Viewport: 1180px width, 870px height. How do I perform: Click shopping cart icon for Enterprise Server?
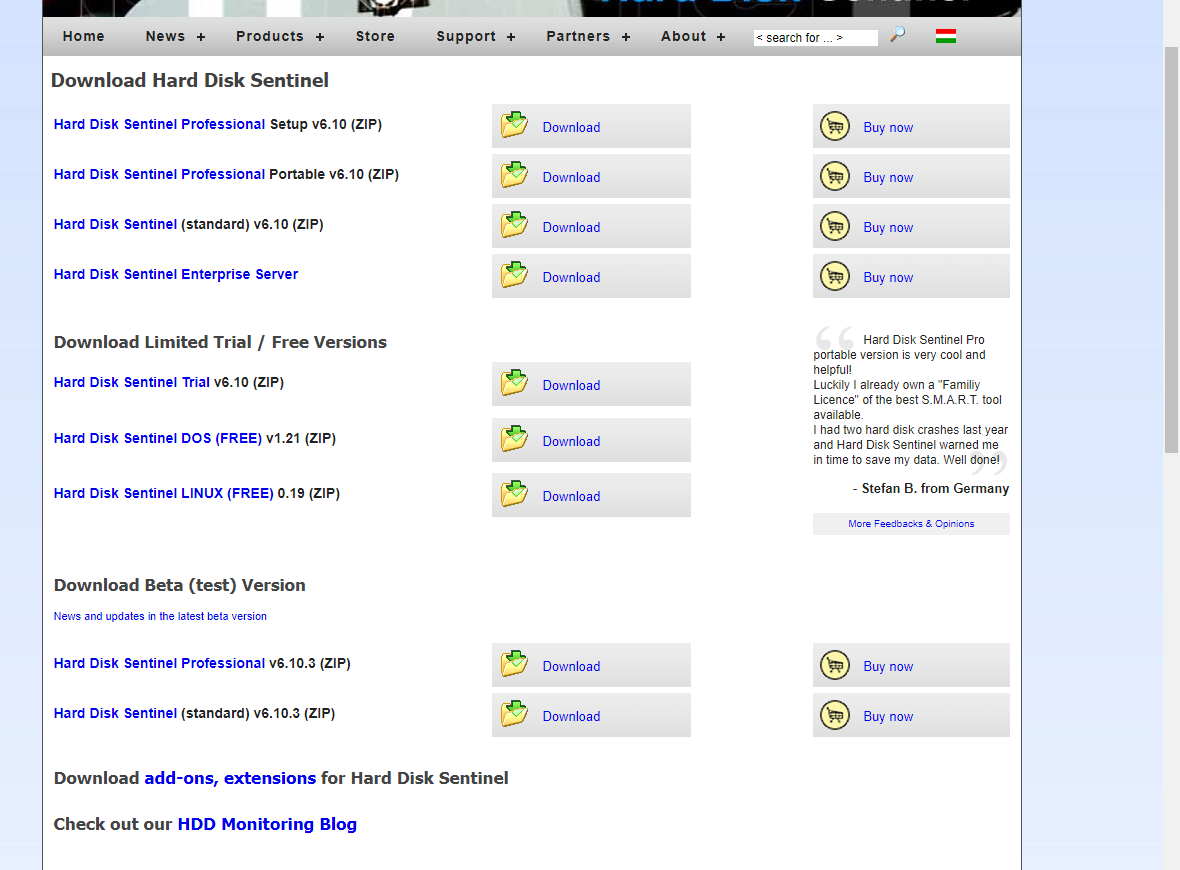tap(835, 276)
